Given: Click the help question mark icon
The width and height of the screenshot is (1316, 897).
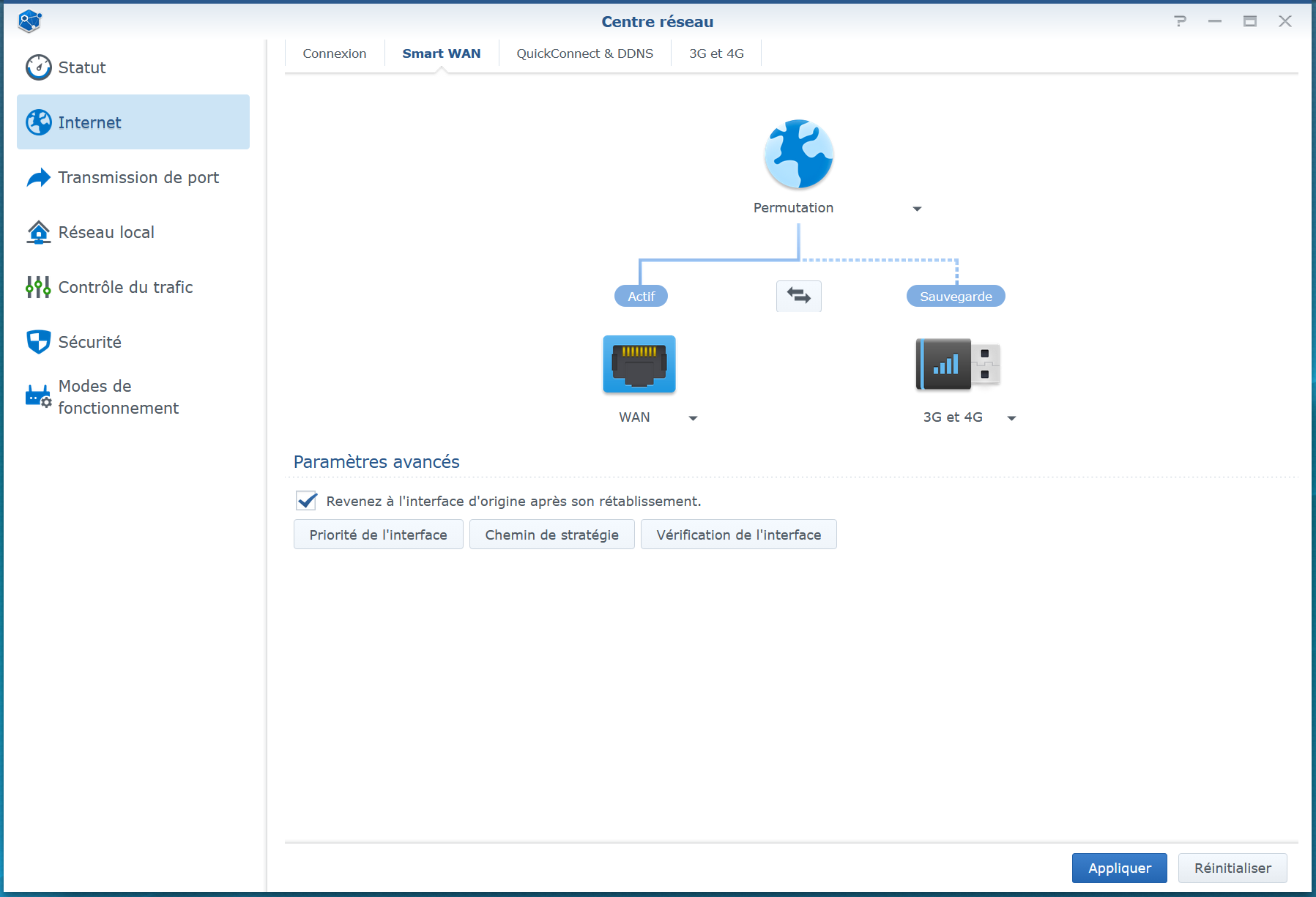Looking at the screenshot, I should (x=1180, y=21).
